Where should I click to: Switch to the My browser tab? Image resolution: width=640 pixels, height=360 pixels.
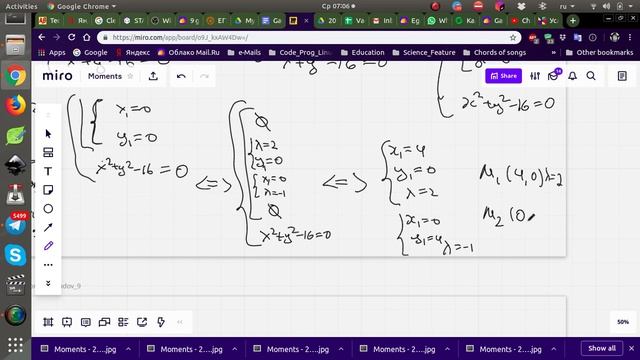click(244, 20)
